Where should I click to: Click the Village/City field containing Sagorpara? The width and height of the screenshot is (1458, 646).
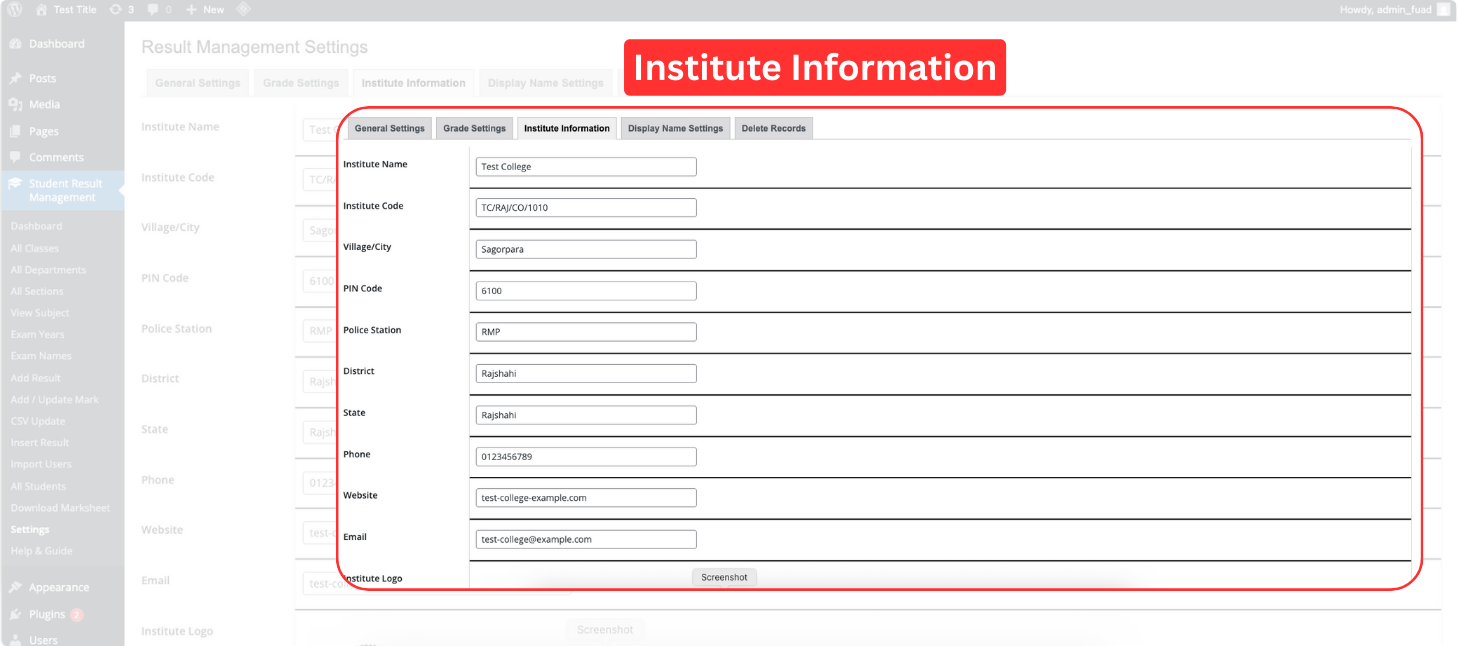(586, 249)
